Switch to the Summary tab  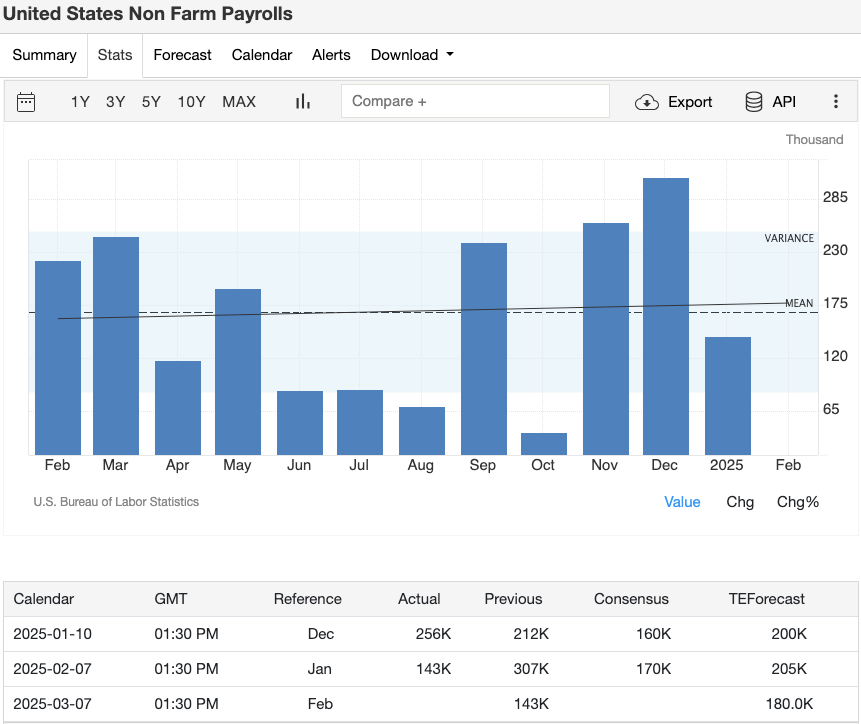[44, 55]
